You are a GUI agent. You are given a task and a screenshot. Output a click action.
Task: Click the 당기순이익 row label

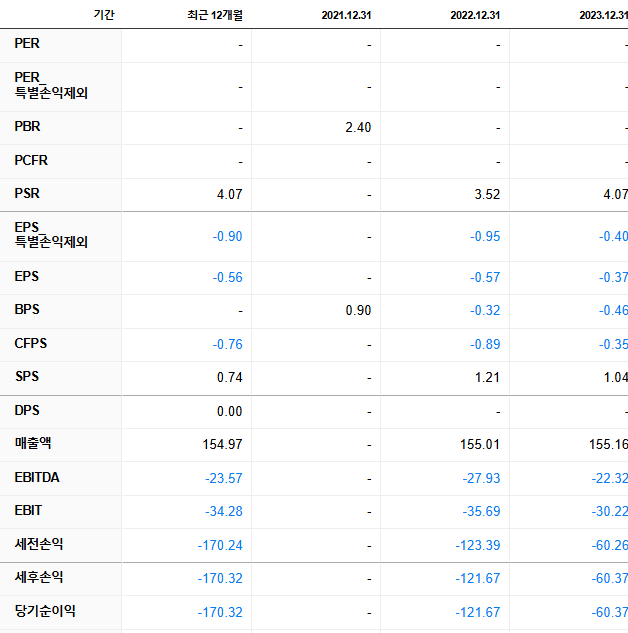coord(45,611)
